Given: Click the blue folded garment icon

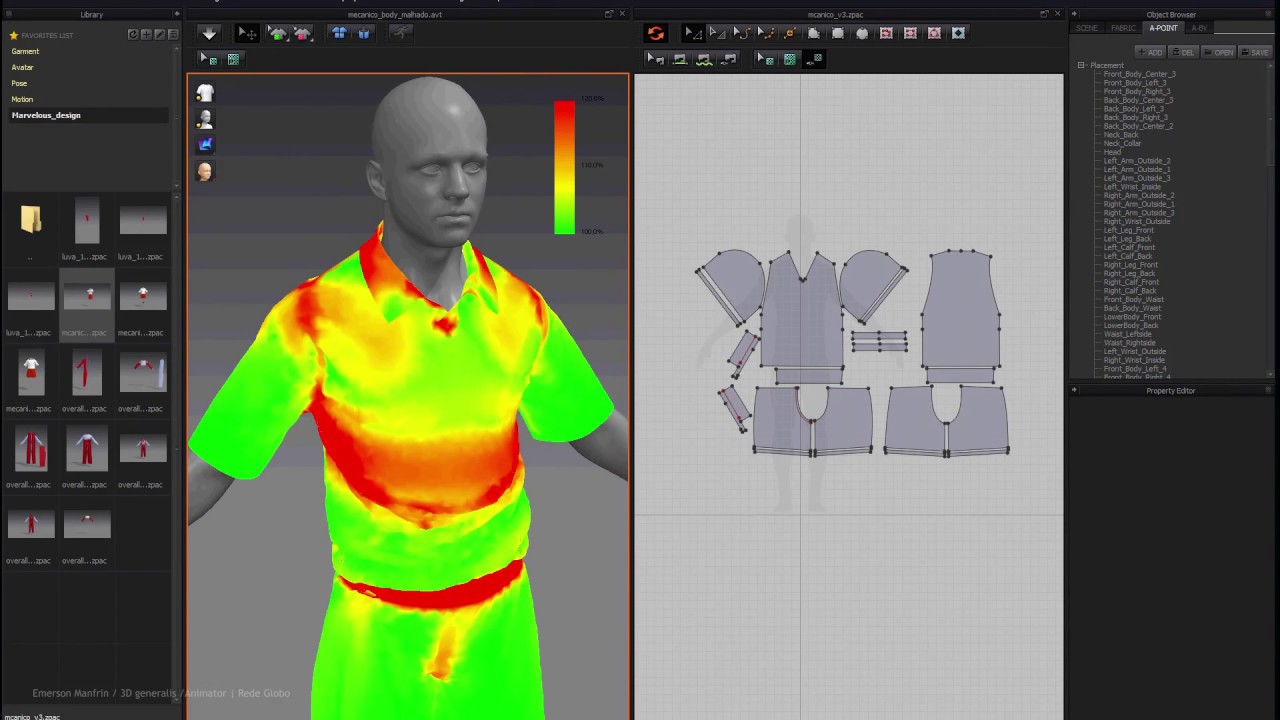Looking at the screenshot, I should pyautogui.click(x=363, y=33).
